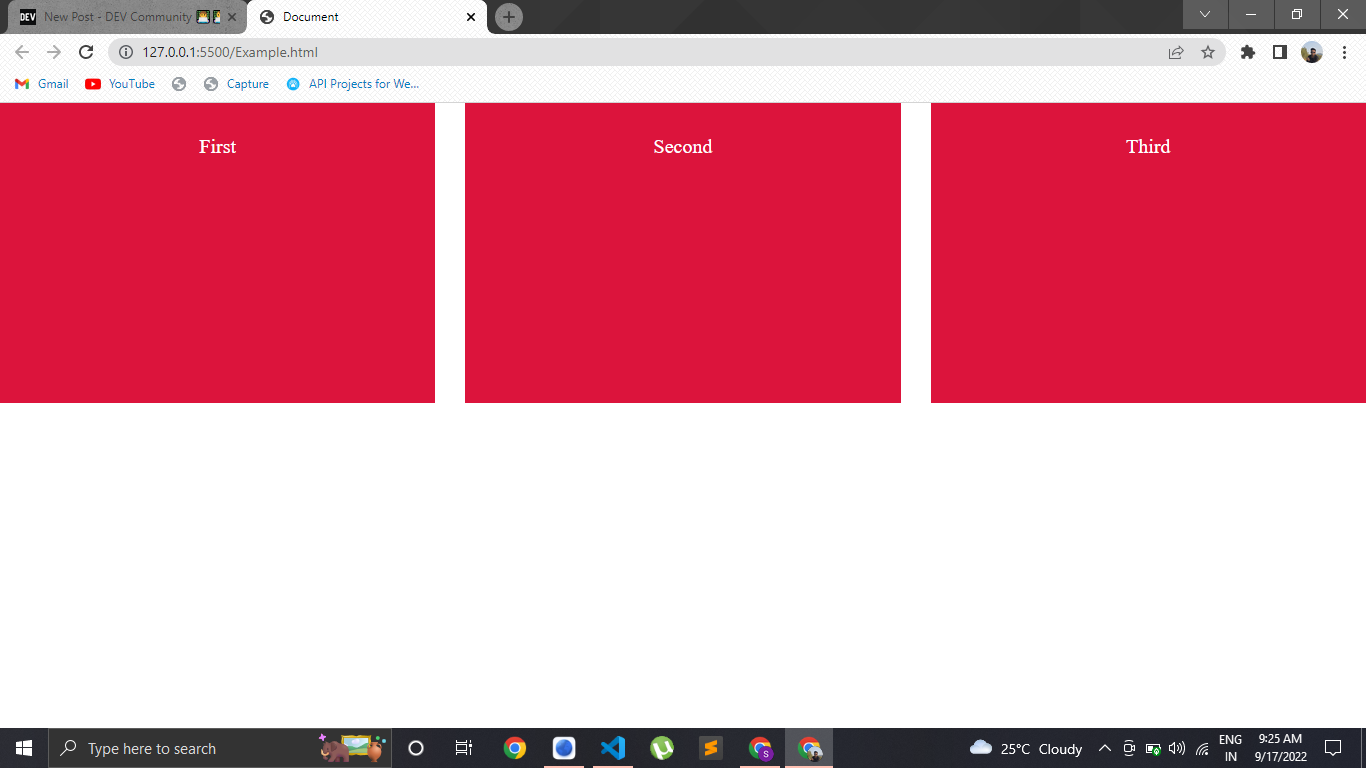Image resolution: width=1366 pixels, height=768 pixels.
Task: Go back to the previous page
Action: pos(22,52)
